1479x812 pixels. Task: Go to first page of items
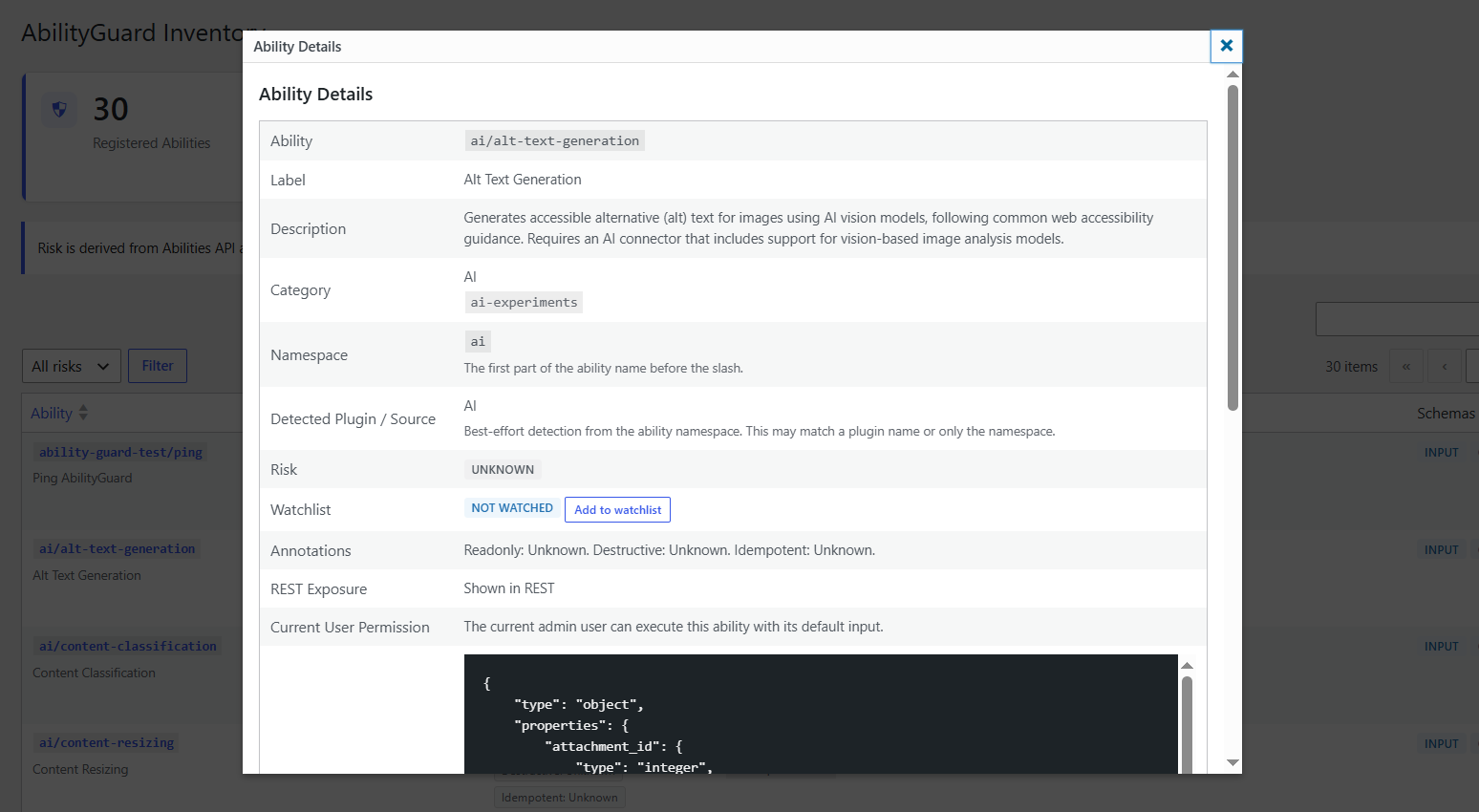(1405, 366)
